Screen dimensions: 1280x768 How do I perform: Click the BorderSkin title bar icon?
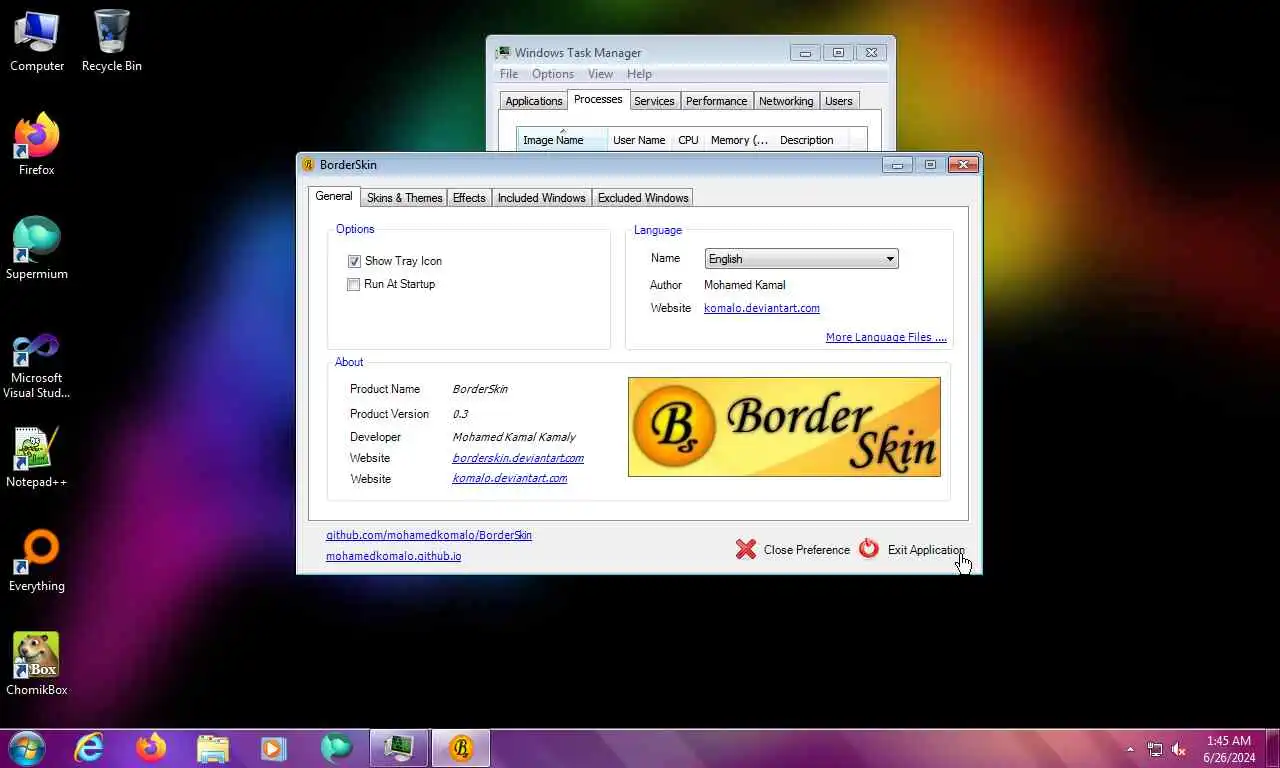(x=309, y=165)
